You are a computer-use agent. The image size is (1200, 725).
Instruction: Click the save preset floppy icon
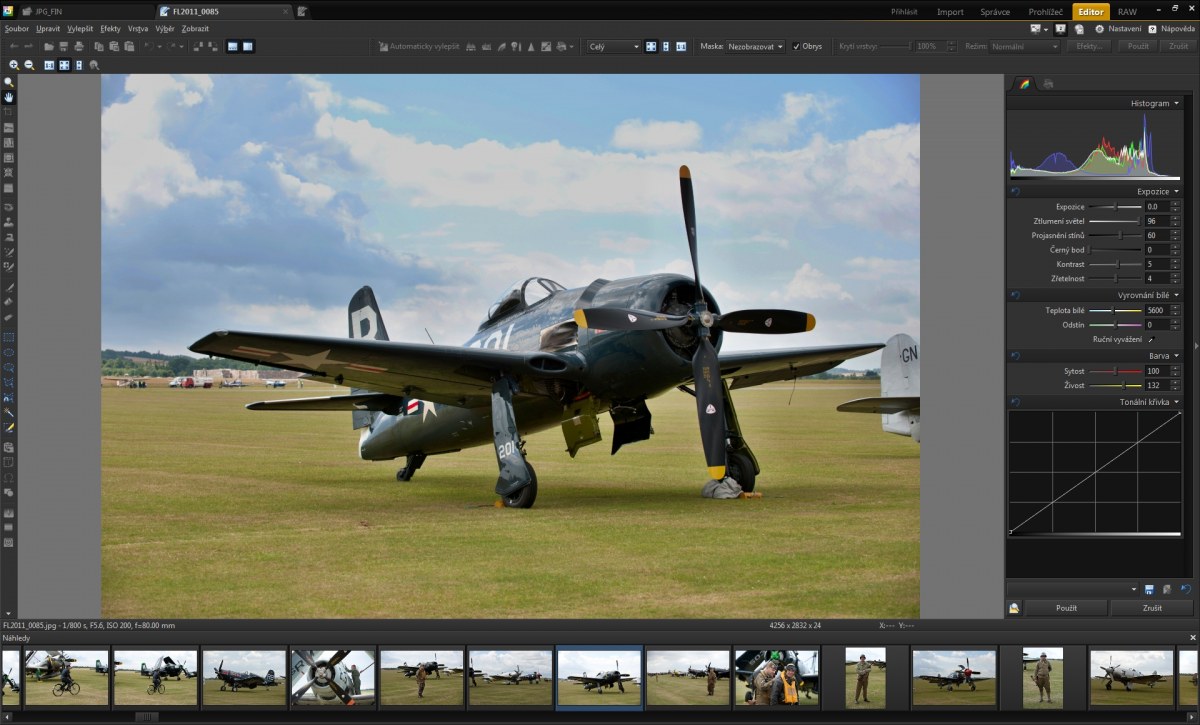click(1149, 590)
